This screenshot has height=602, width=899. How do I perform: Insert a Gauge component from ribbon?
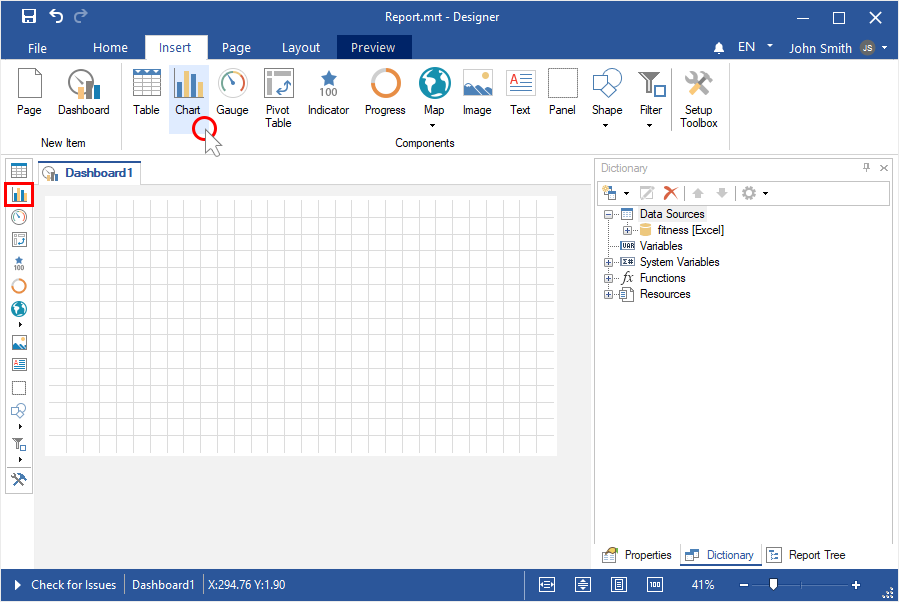click(x=232, y=93)
